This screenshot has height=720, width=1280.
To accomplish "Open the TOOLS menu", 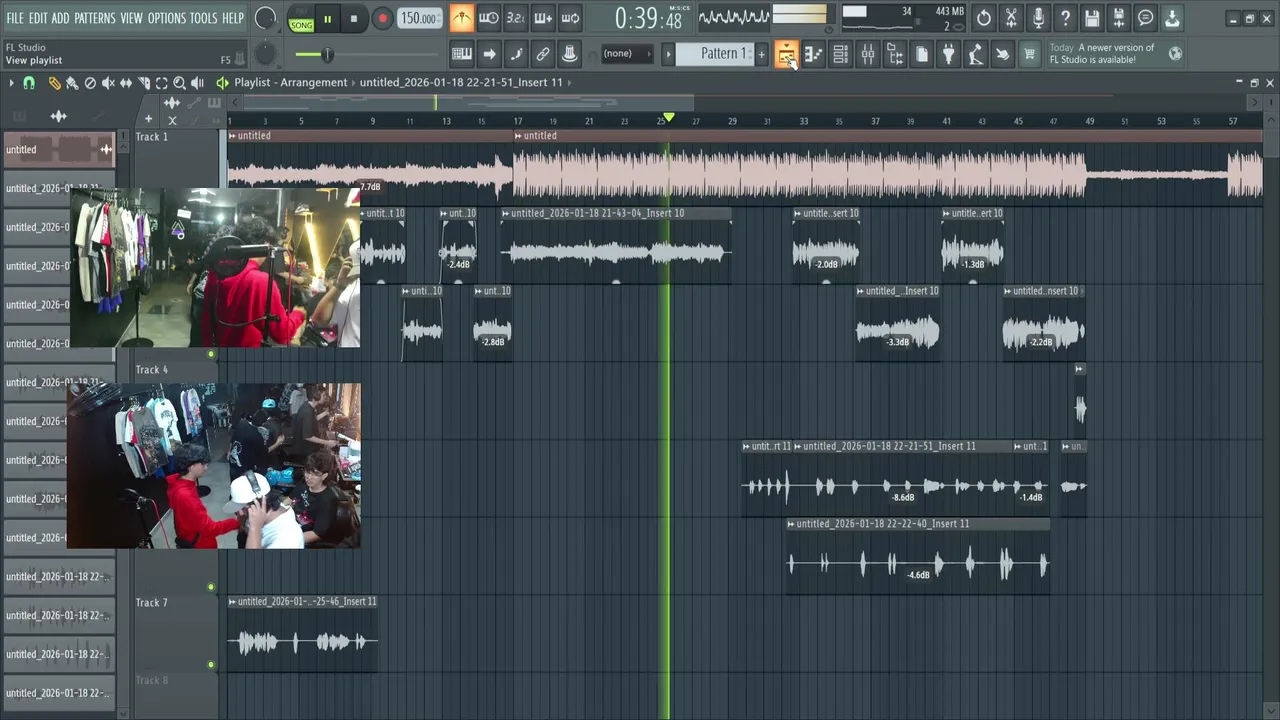I will (204, 18).
